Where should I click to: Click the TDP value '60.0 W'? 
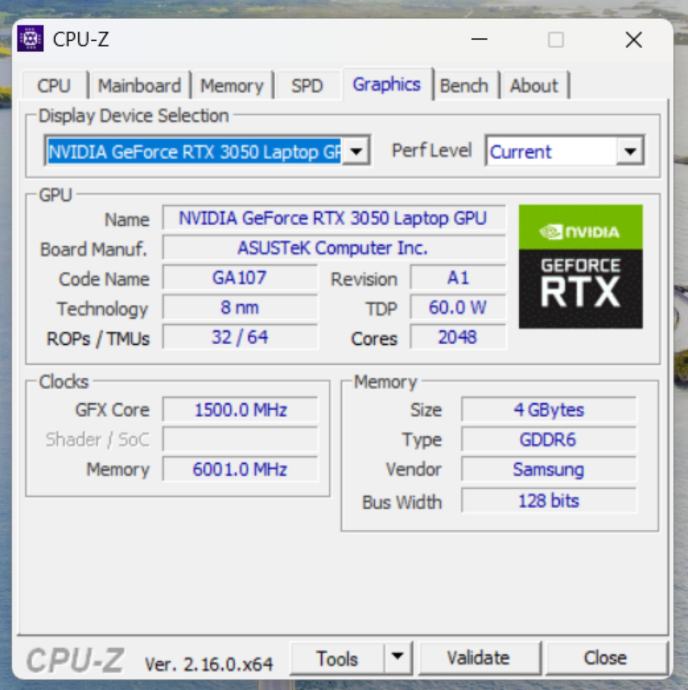458,308
